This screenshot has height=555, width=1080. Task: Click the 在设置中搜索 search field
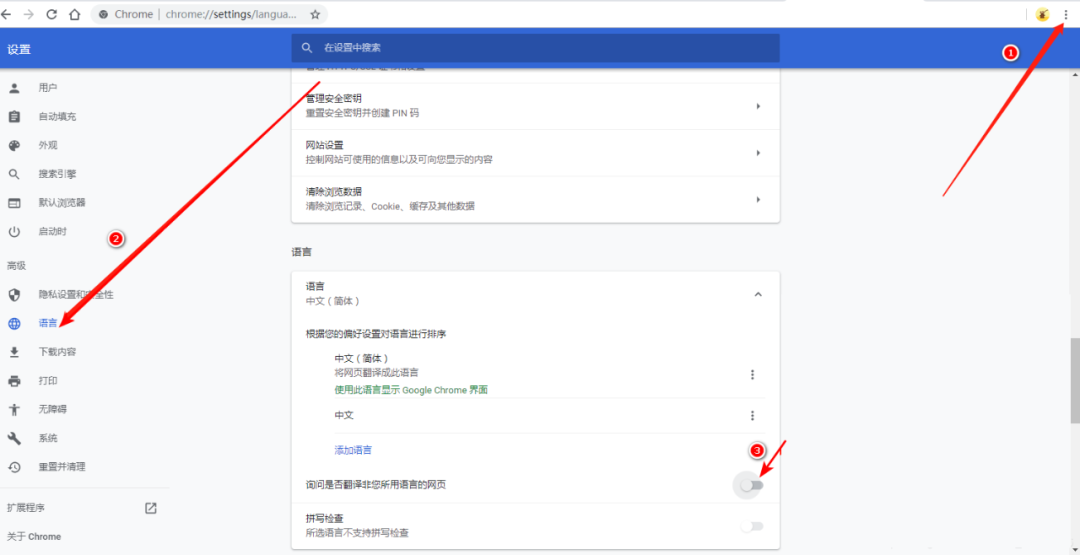pyautogui.click(x=540, y=48)
